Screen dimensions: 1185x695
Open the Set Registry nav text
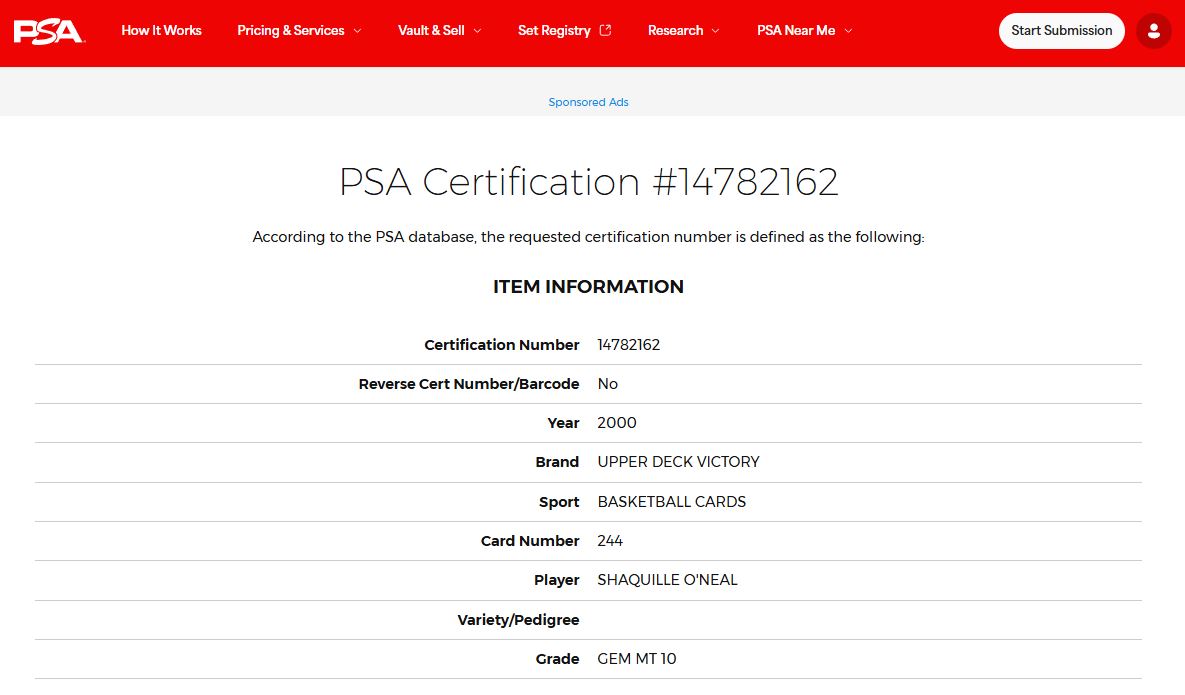[554, 31]
